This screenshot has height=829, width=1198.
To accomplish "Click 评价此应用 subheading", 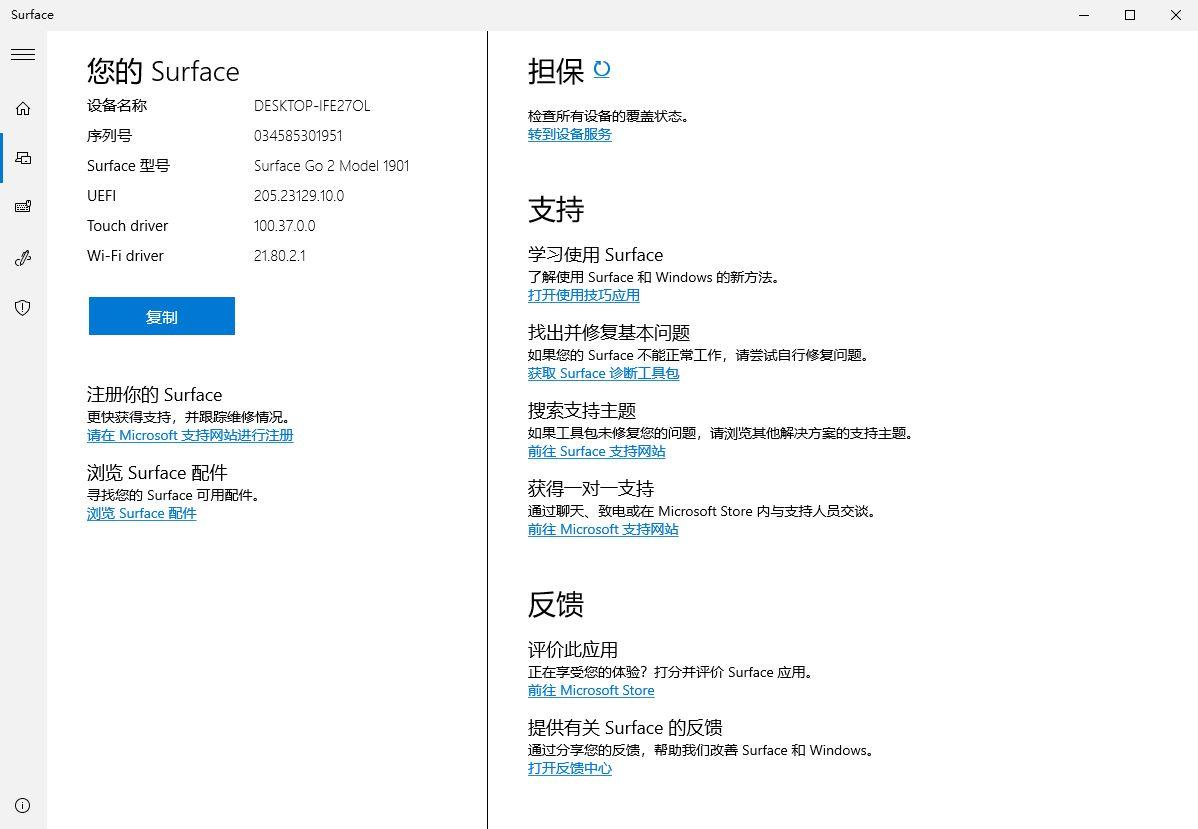I will (x=573, y=650).
